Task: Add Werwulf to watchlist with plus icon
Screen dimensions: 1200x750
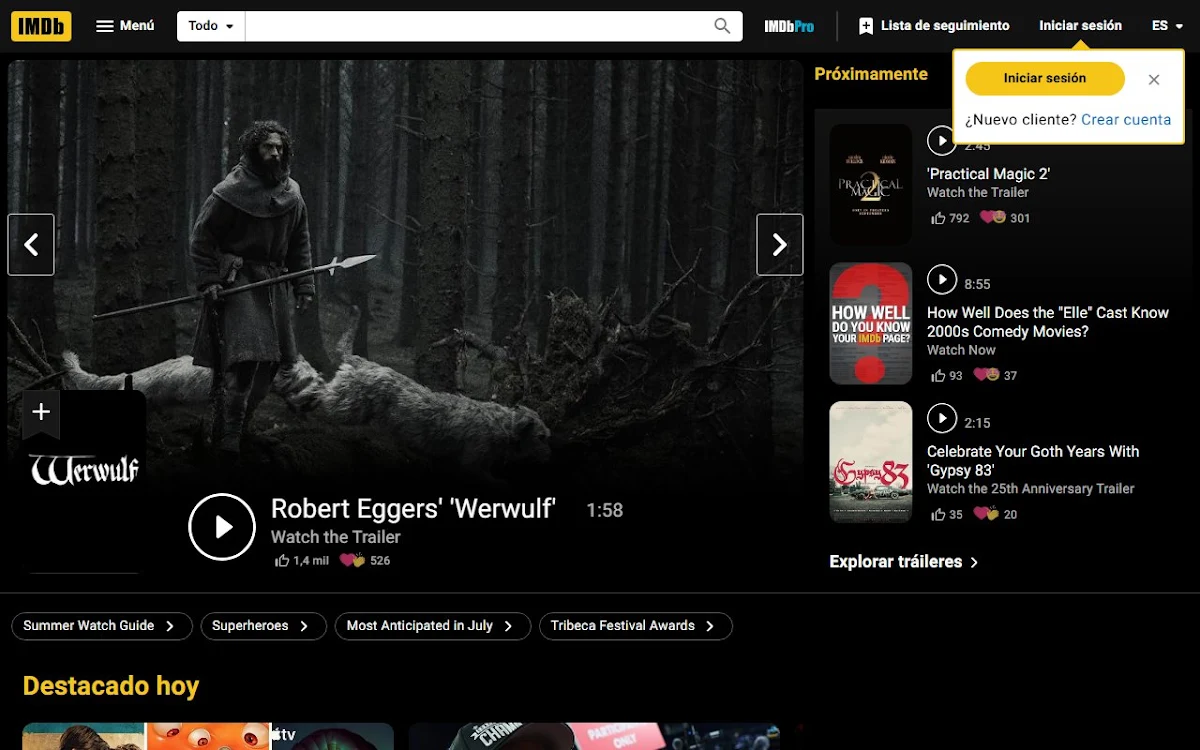Action: click(x=41, y=411)
